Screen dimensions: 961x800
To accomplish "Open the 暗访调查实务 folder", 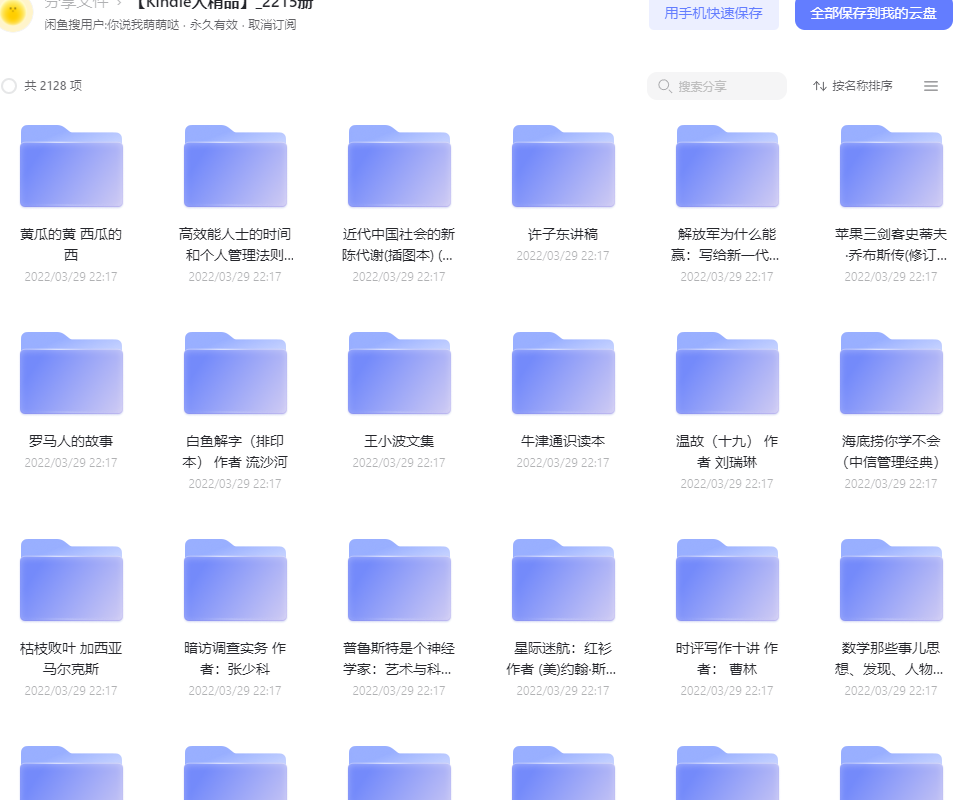I will [235, 581].
